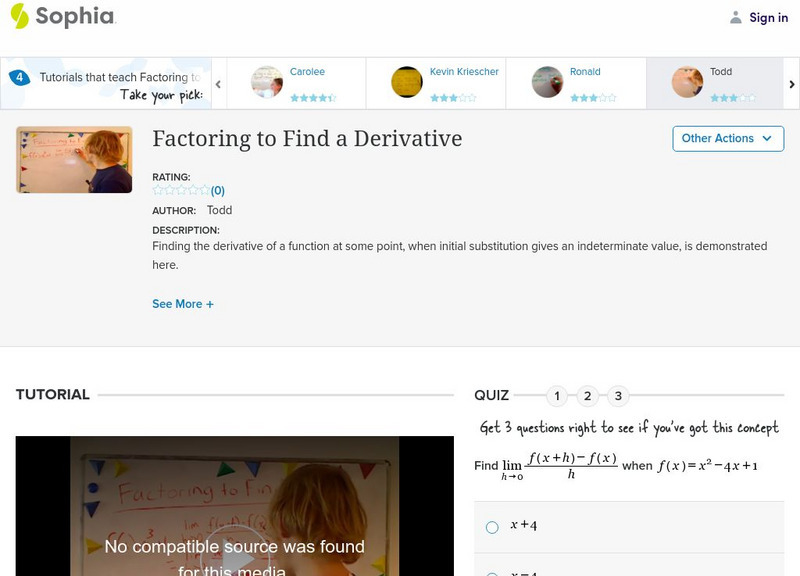Open Carolee's tutorial link

pos(307,72)
